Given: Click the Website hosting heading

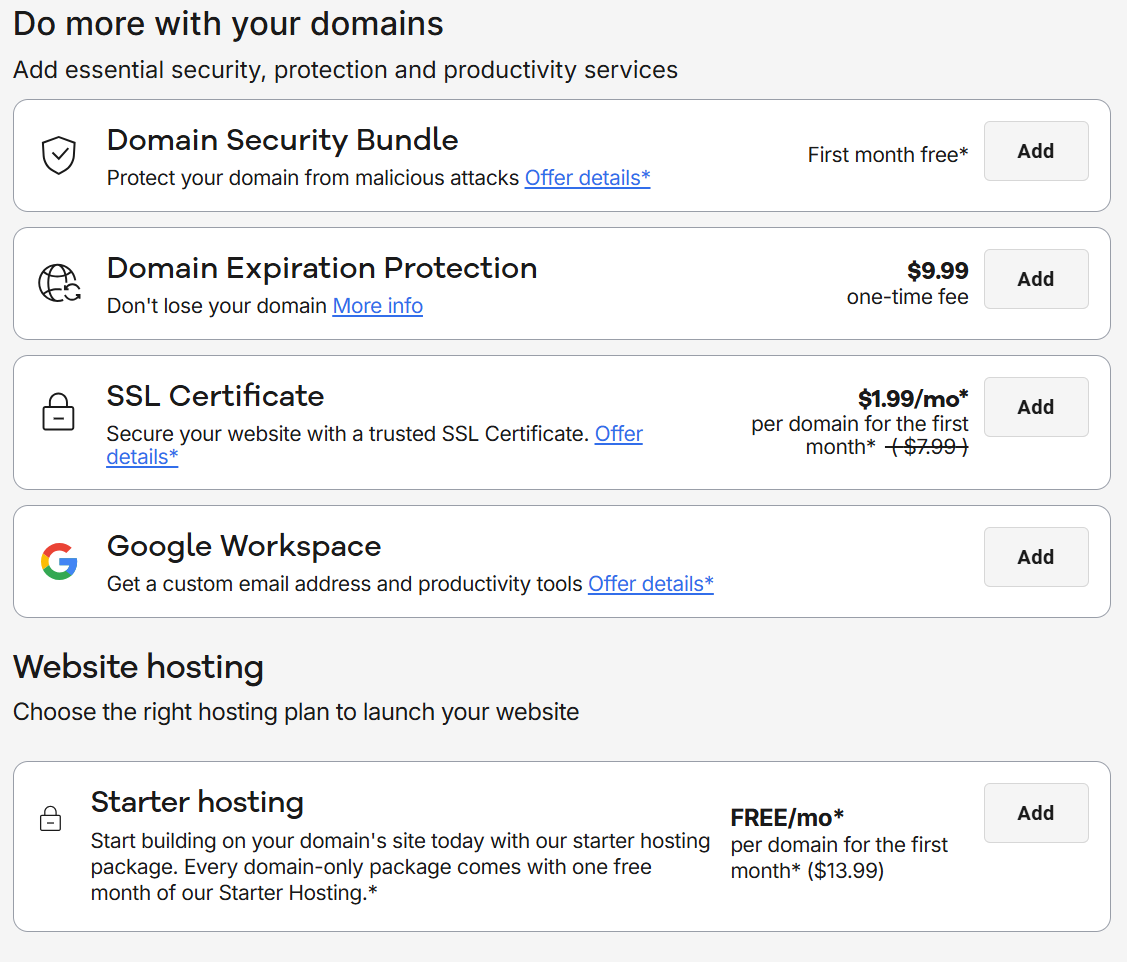Looking at the screenshot, I should [x=138, y=666].
